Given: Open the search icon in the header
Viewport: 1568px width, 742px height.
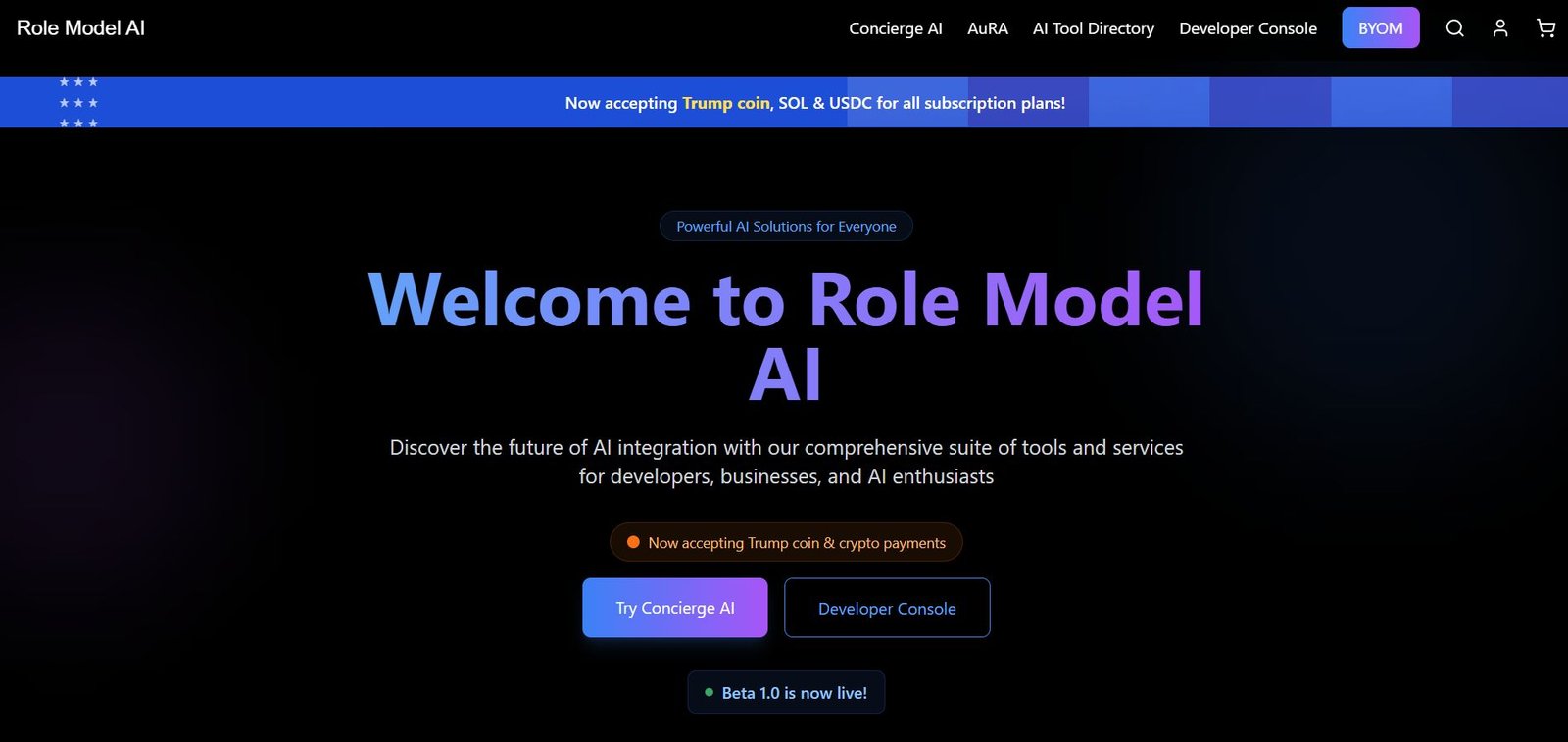Looking at the screenshot, I should pos(1454,28).
